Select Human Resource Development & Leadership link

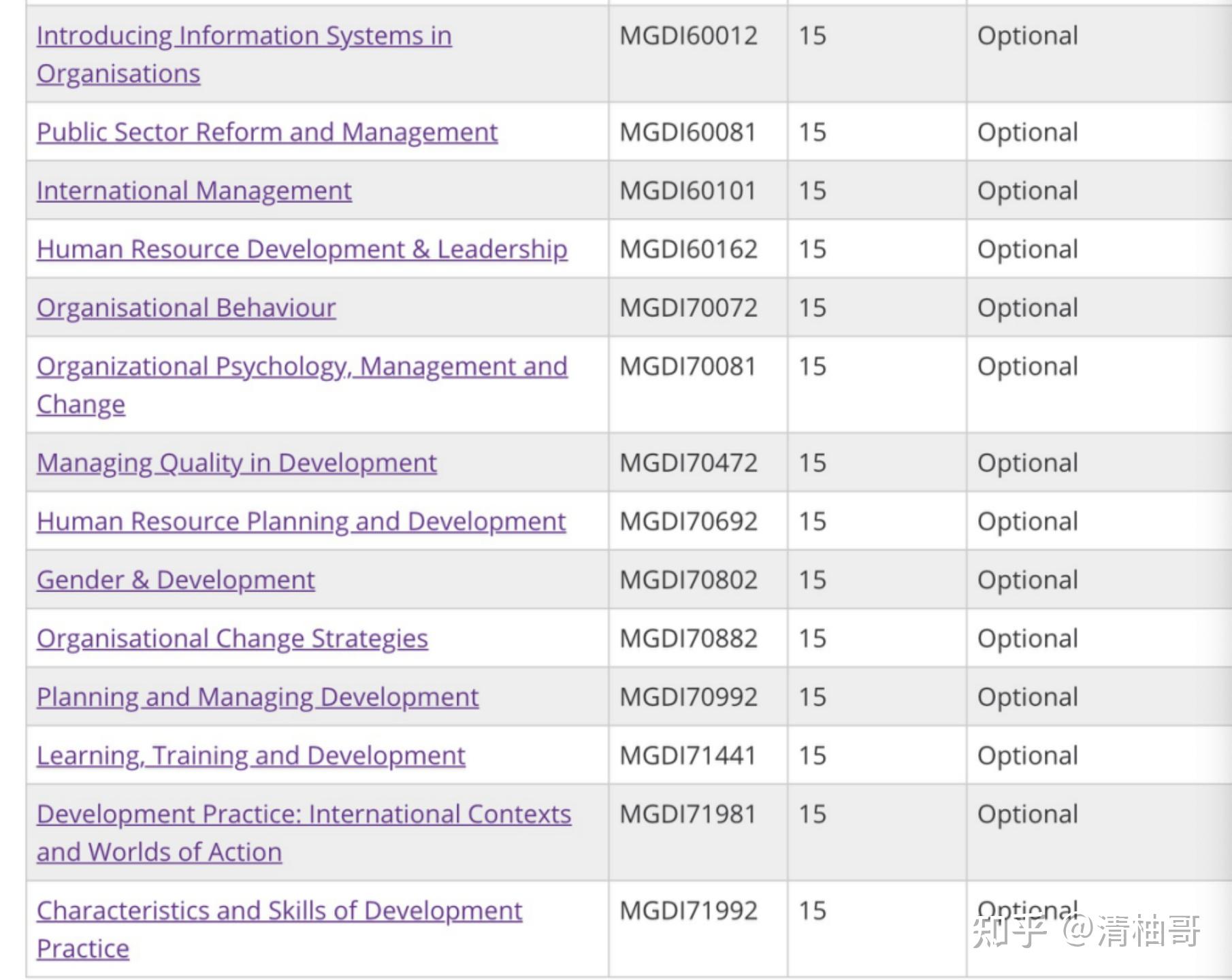(302, 249)
